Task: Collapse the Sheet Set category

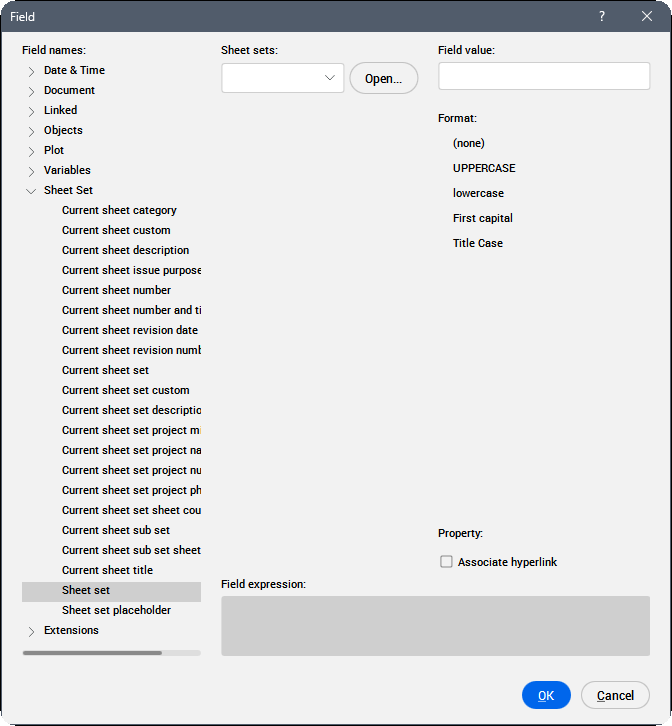Action: click(x=32, y=191)
